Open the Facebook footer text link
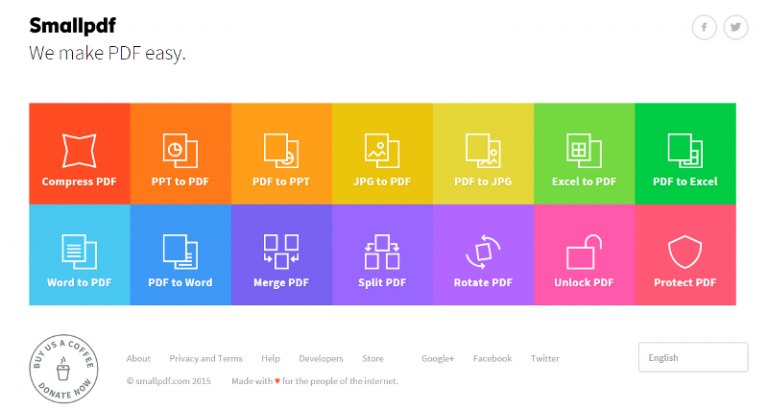768x410 pixels. 492,359
